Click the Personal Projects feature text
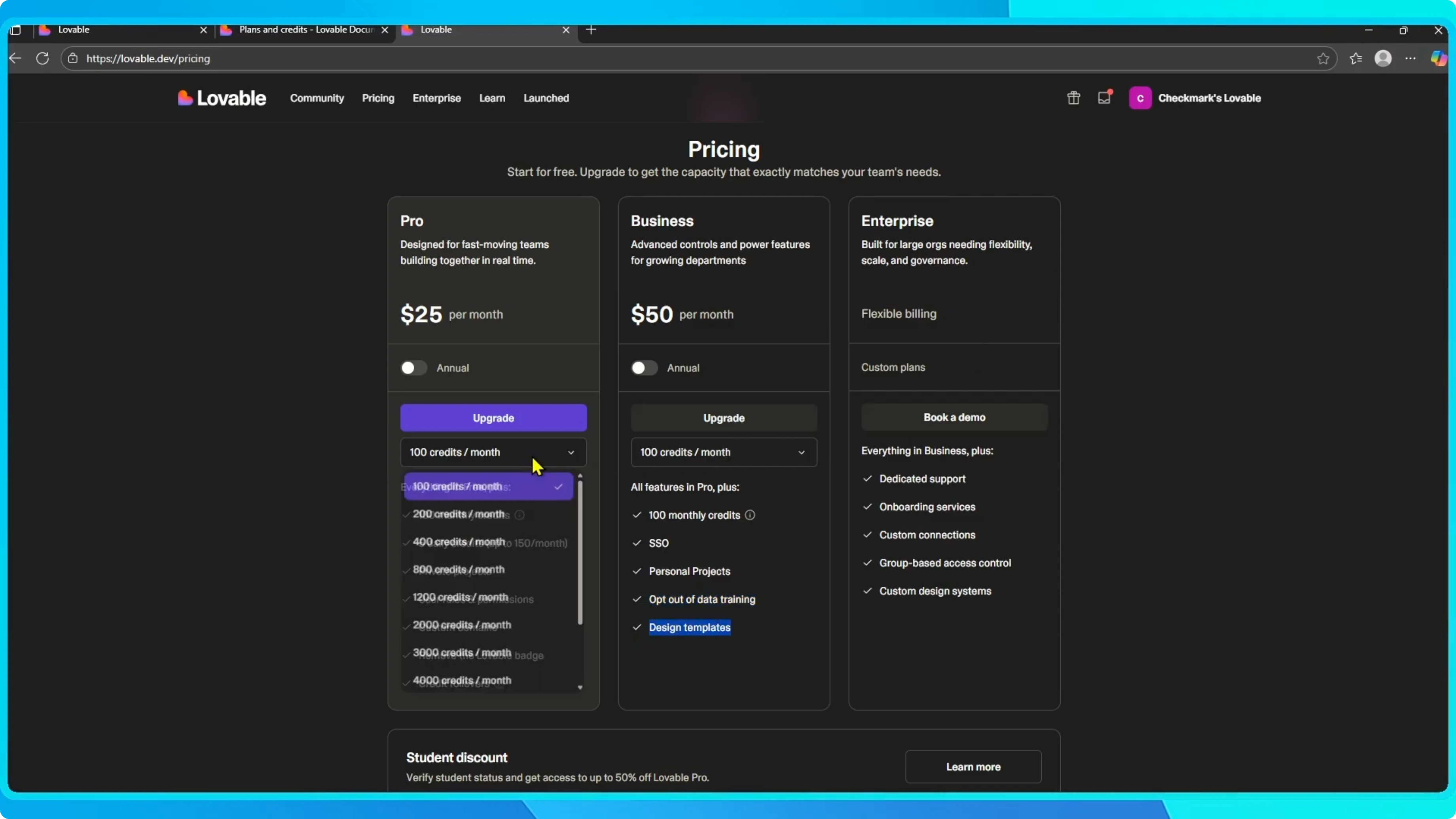This screenshot has height=819, width=1456. [690, 571]
